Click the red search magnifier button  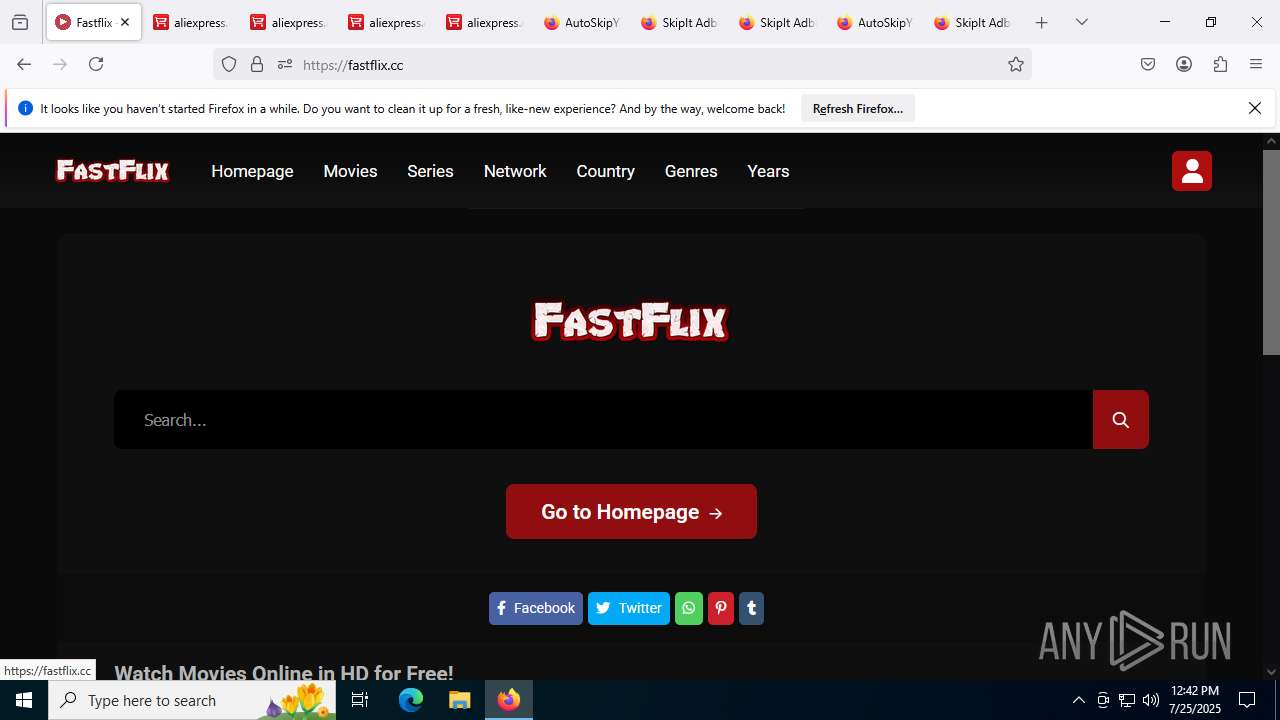pyautogui.click(x=1120, y=420)
